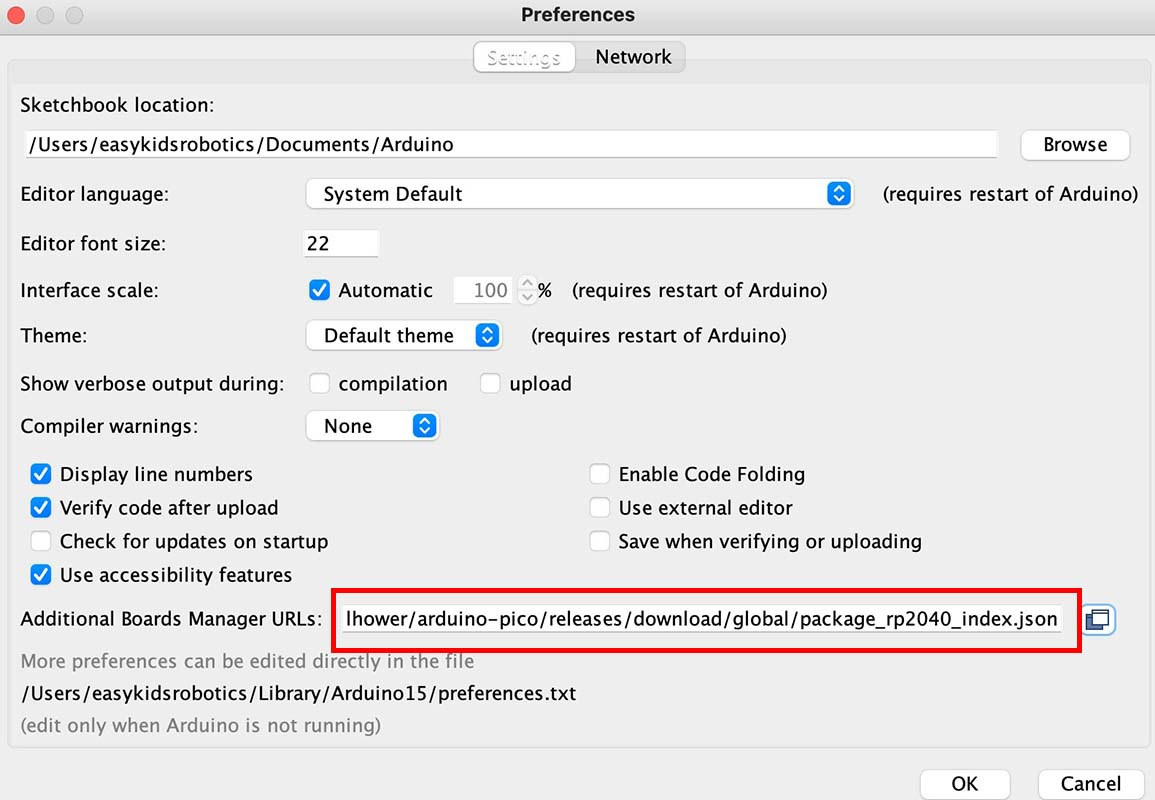Open the Default theme dropdown
This screenshot has width=1155, height=800.
click(404, 335)
